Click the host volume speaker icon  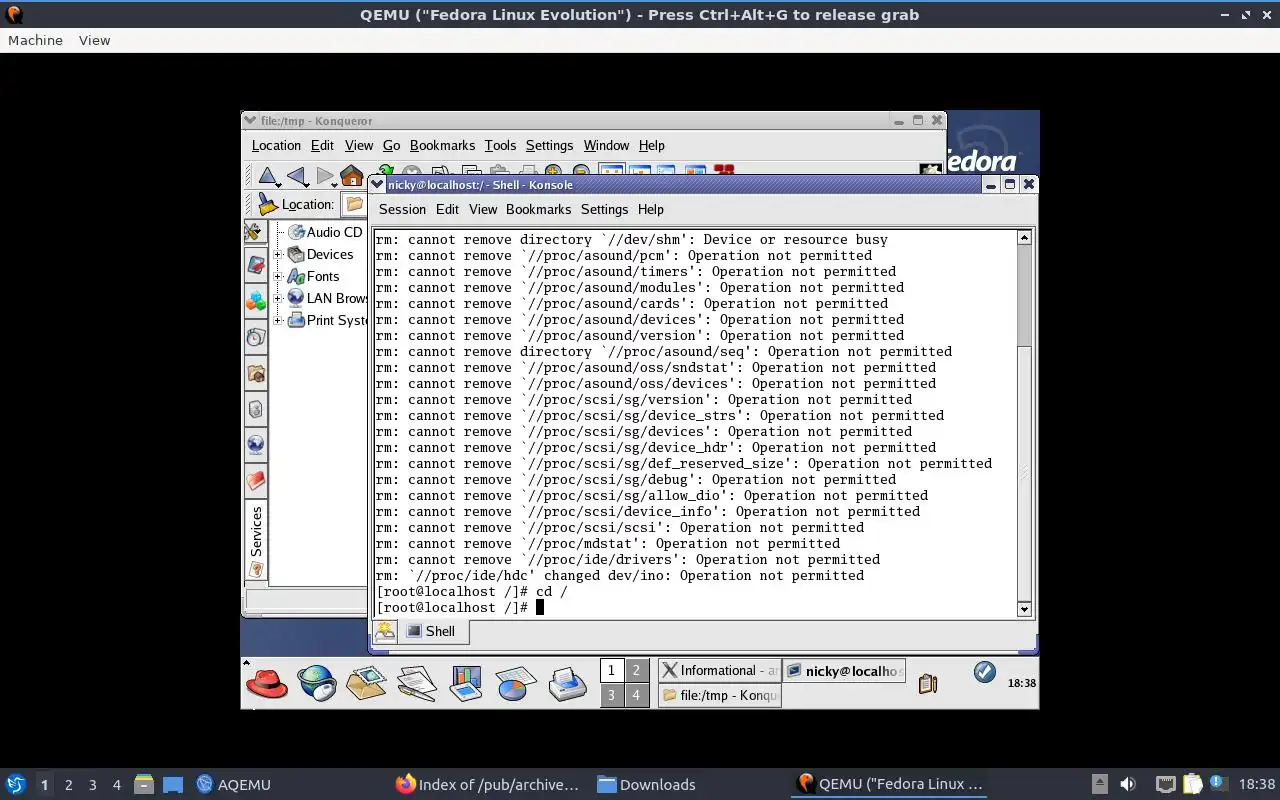(x=1128, y=784)
